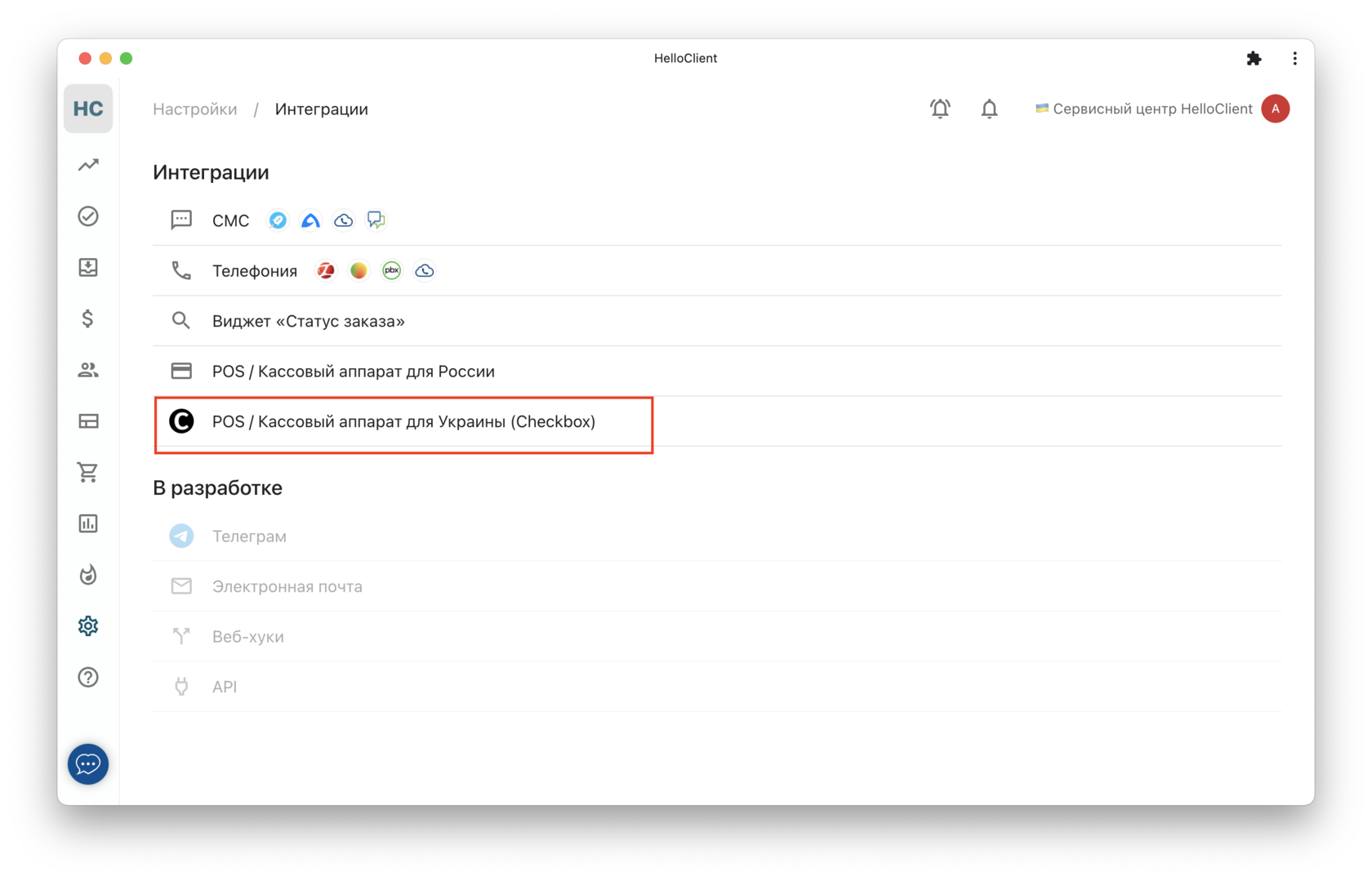Open the Телефония integration row
Image resolution: width=1372 pixels, height=881 pixels.
[717, 271]
